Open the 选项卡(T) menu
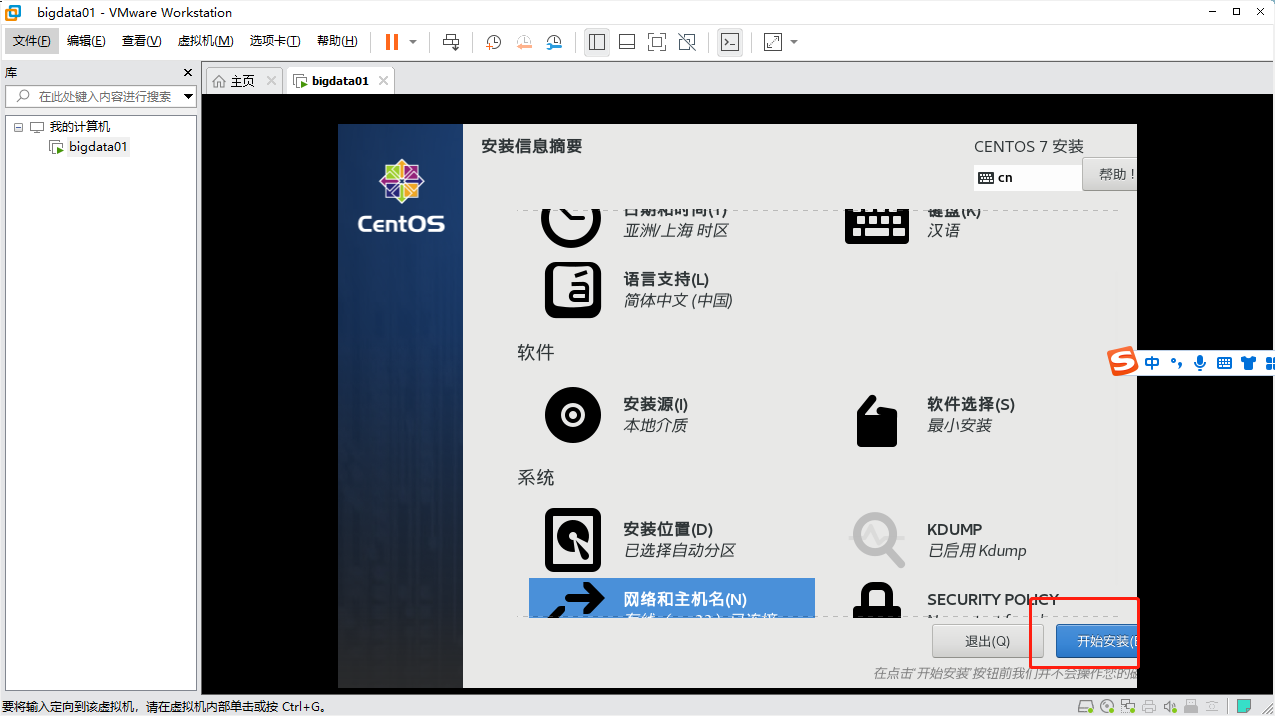 pyautogui.click(x=275, y=41)
